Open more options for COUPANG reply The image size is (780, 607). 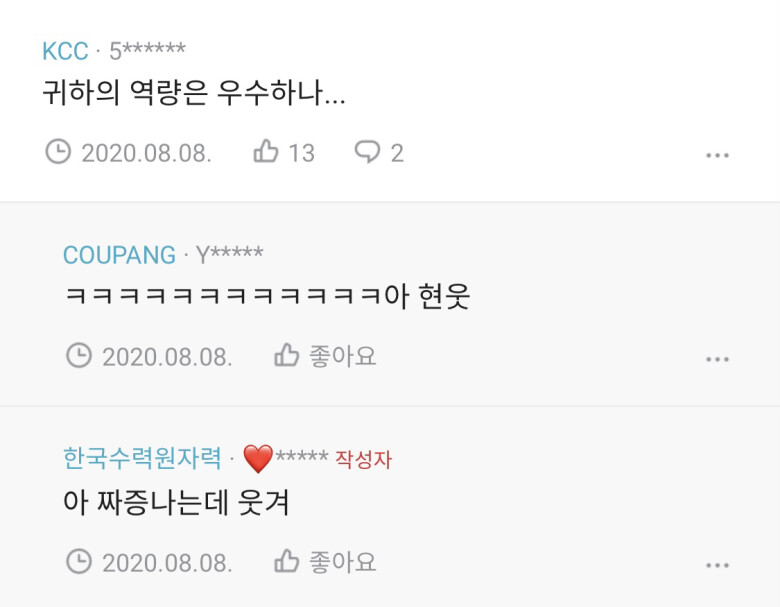pos(717,359)
